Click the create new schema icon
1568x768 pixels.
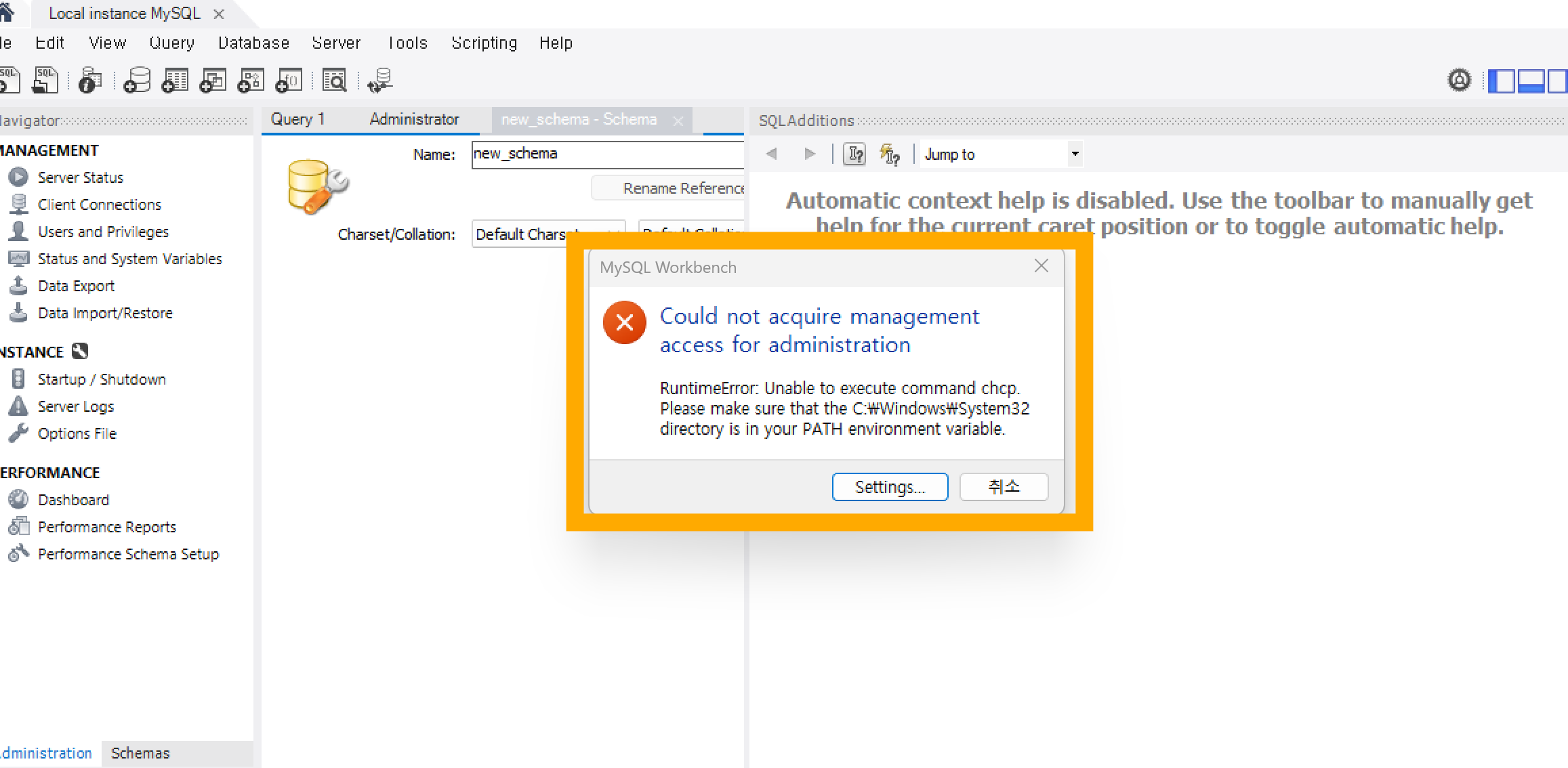click(137, 81)
